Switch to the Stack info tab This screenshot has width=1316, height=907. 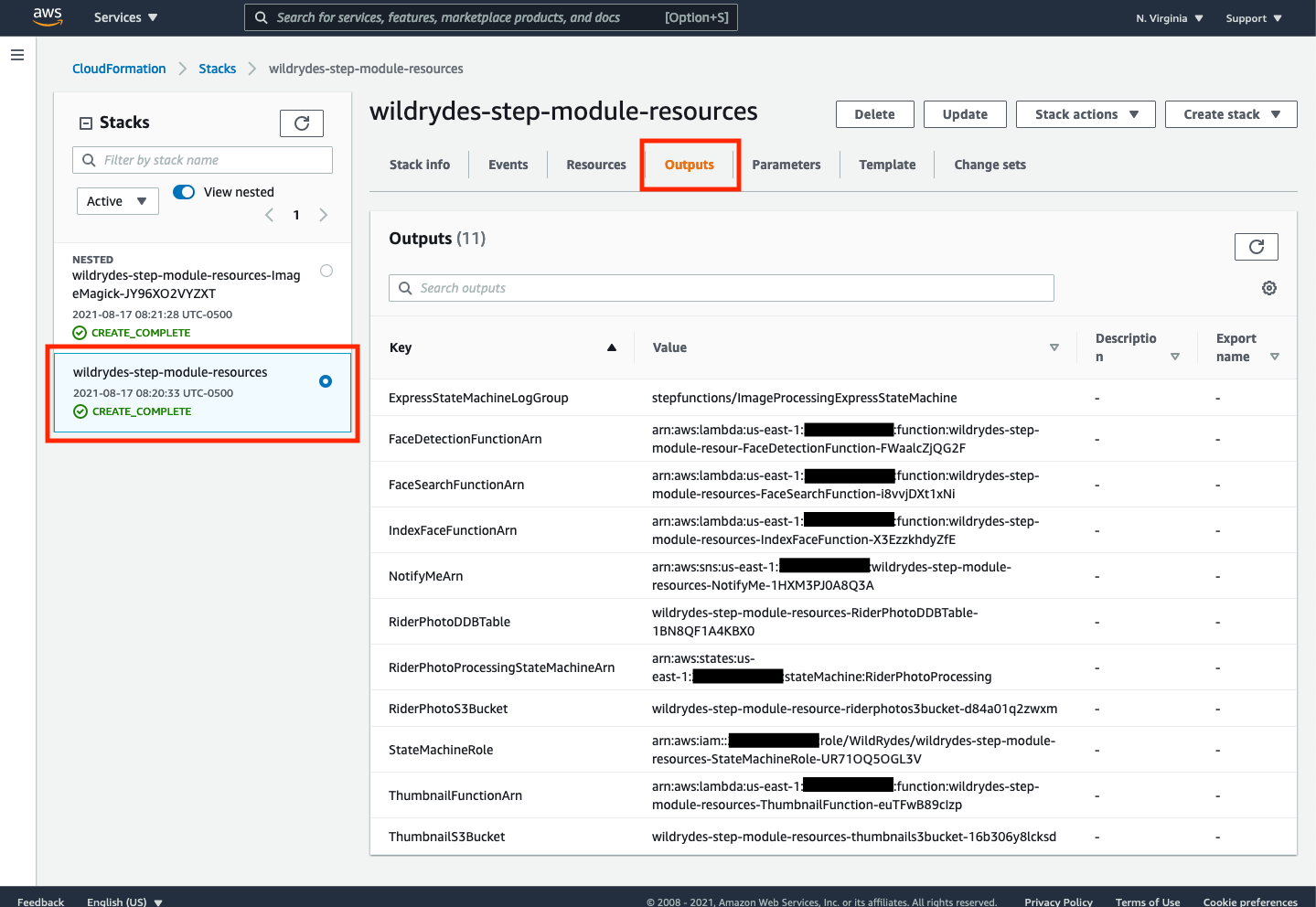point(420,165)
